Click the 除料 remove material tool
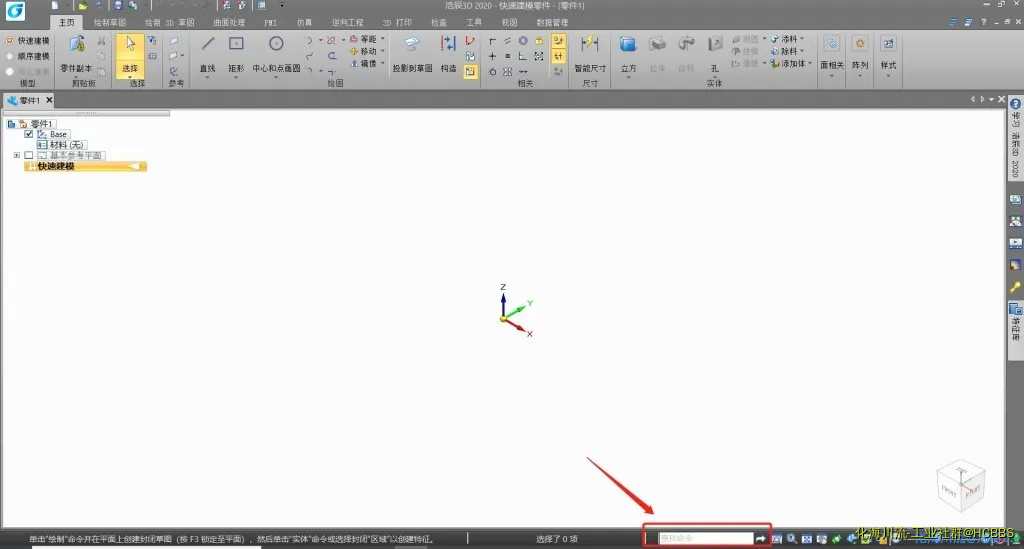 click(784, 51)
